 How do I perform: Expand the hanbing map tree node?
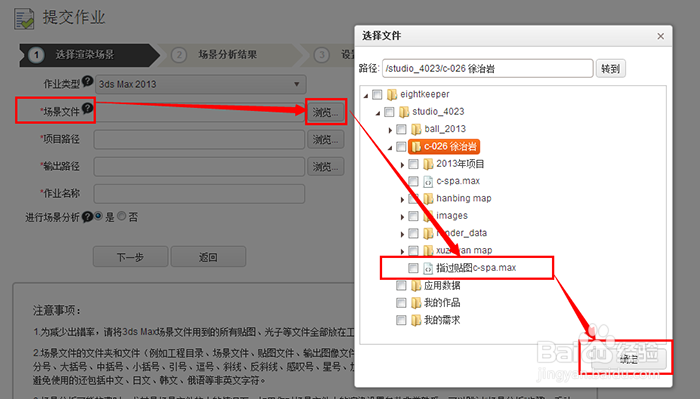pyautogui.click(x=402, y=200)
